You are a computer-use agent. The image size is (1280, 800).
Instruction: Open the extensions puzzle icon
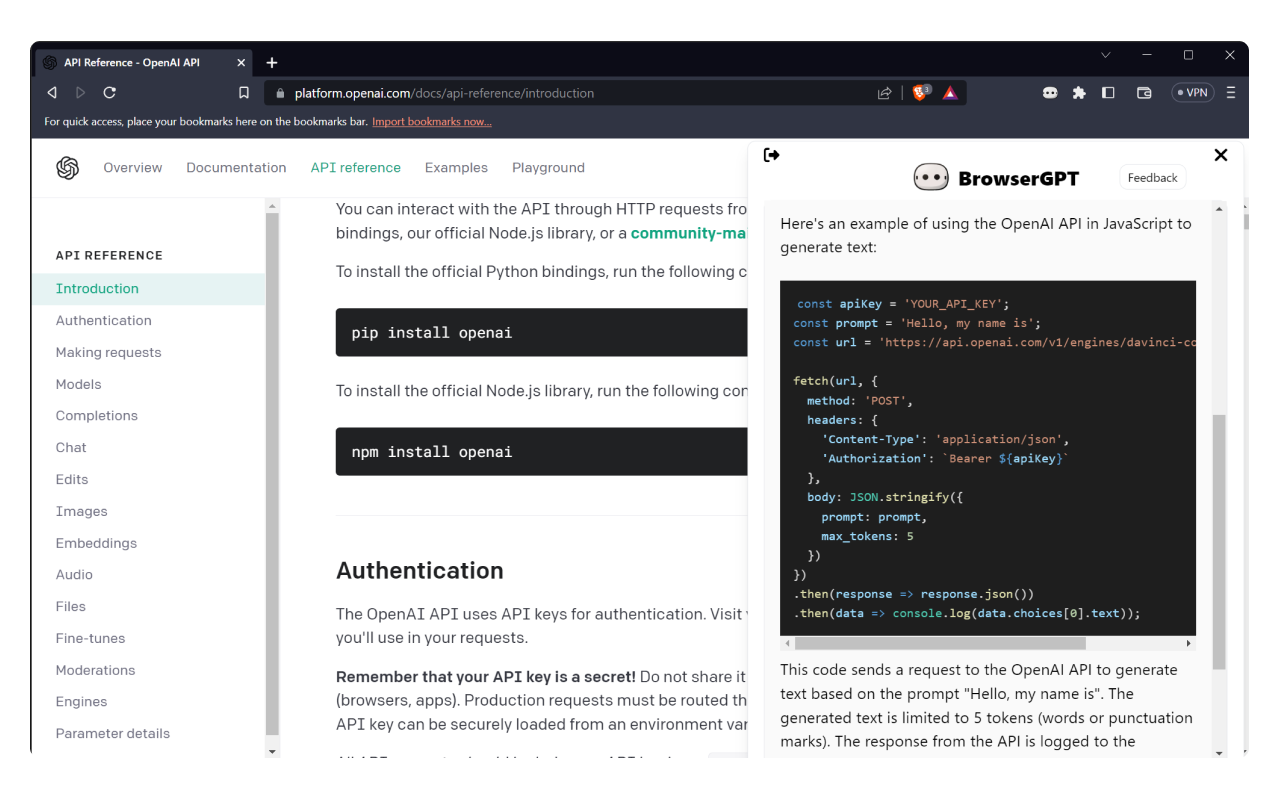pos(1079,93)
